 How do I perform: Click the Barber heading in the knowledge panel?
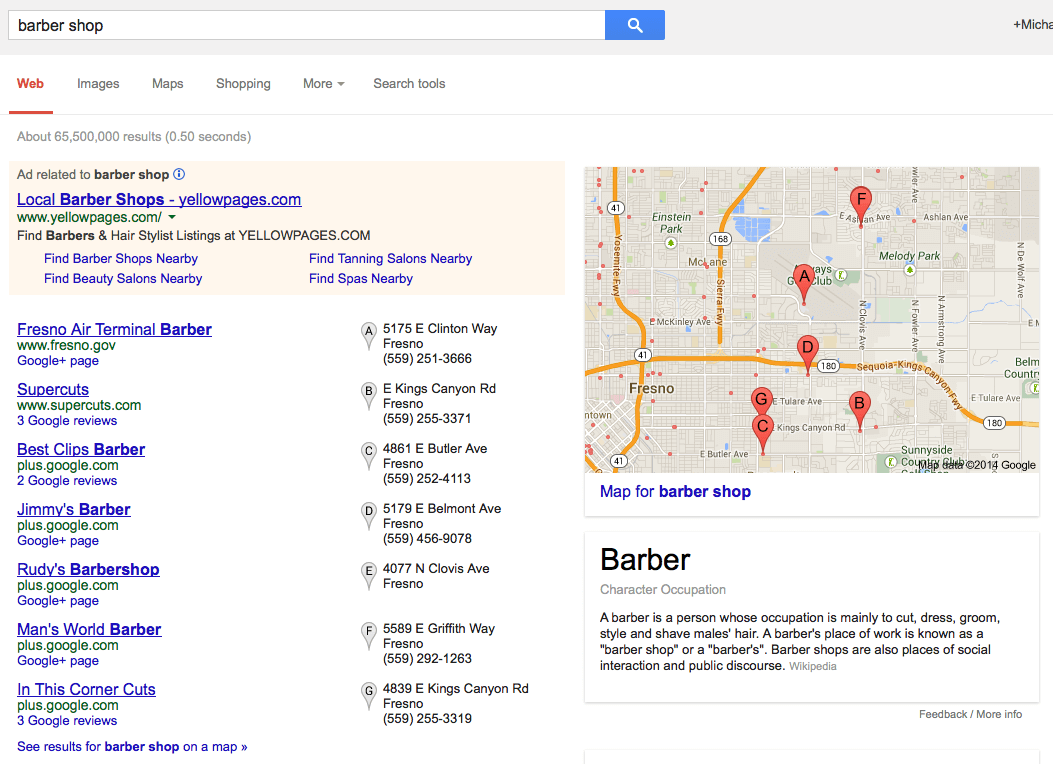click(x=645, y=560)
